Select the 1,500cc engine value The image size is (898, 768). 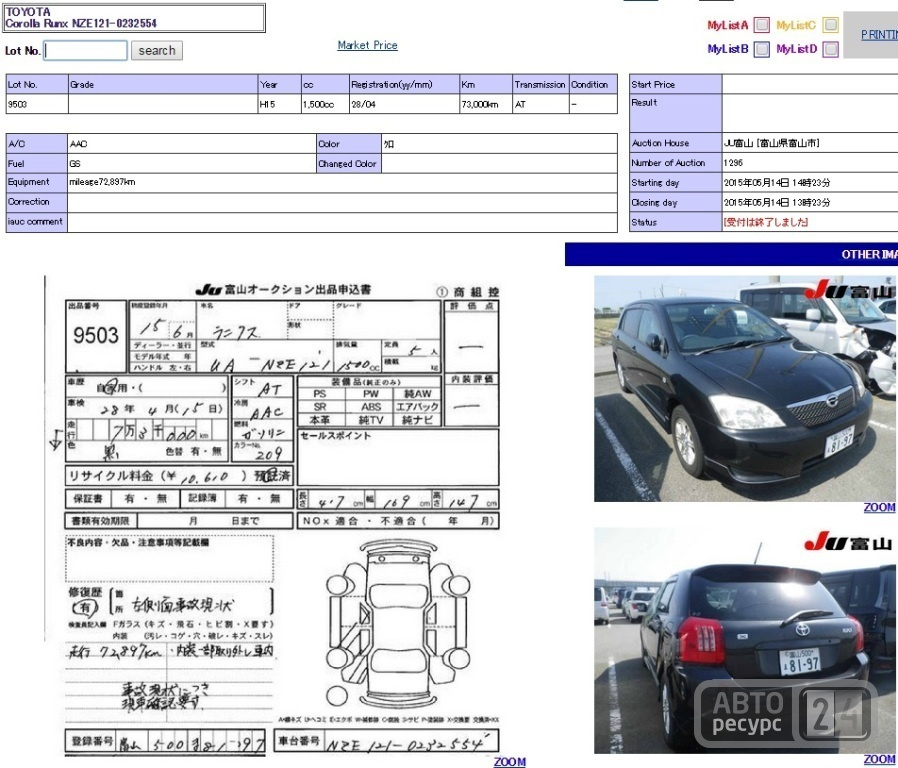pyautogui.click(x=318, y=104)
